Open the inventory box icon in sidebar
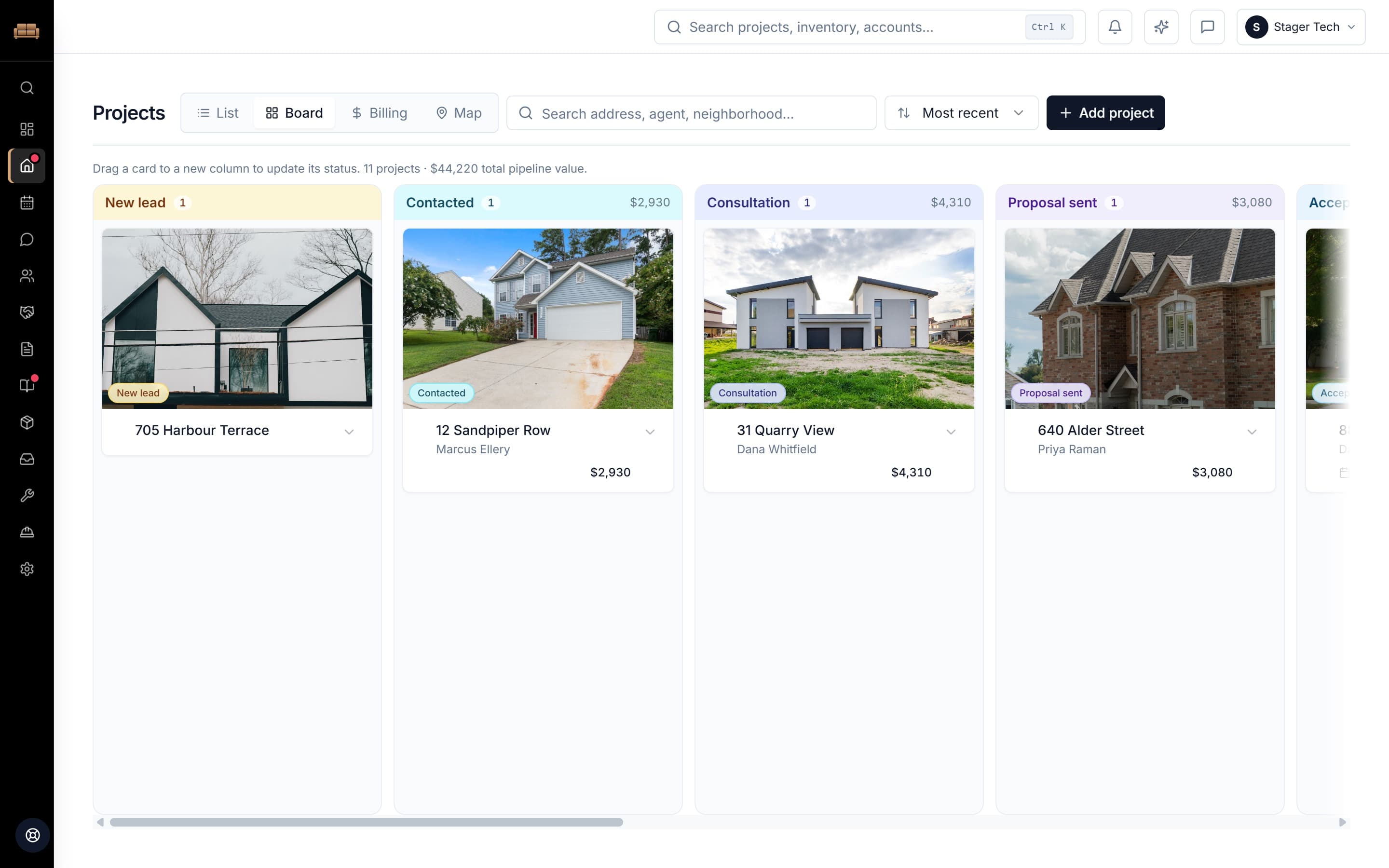Screen dimensions: 1389x868 (27, 422)
